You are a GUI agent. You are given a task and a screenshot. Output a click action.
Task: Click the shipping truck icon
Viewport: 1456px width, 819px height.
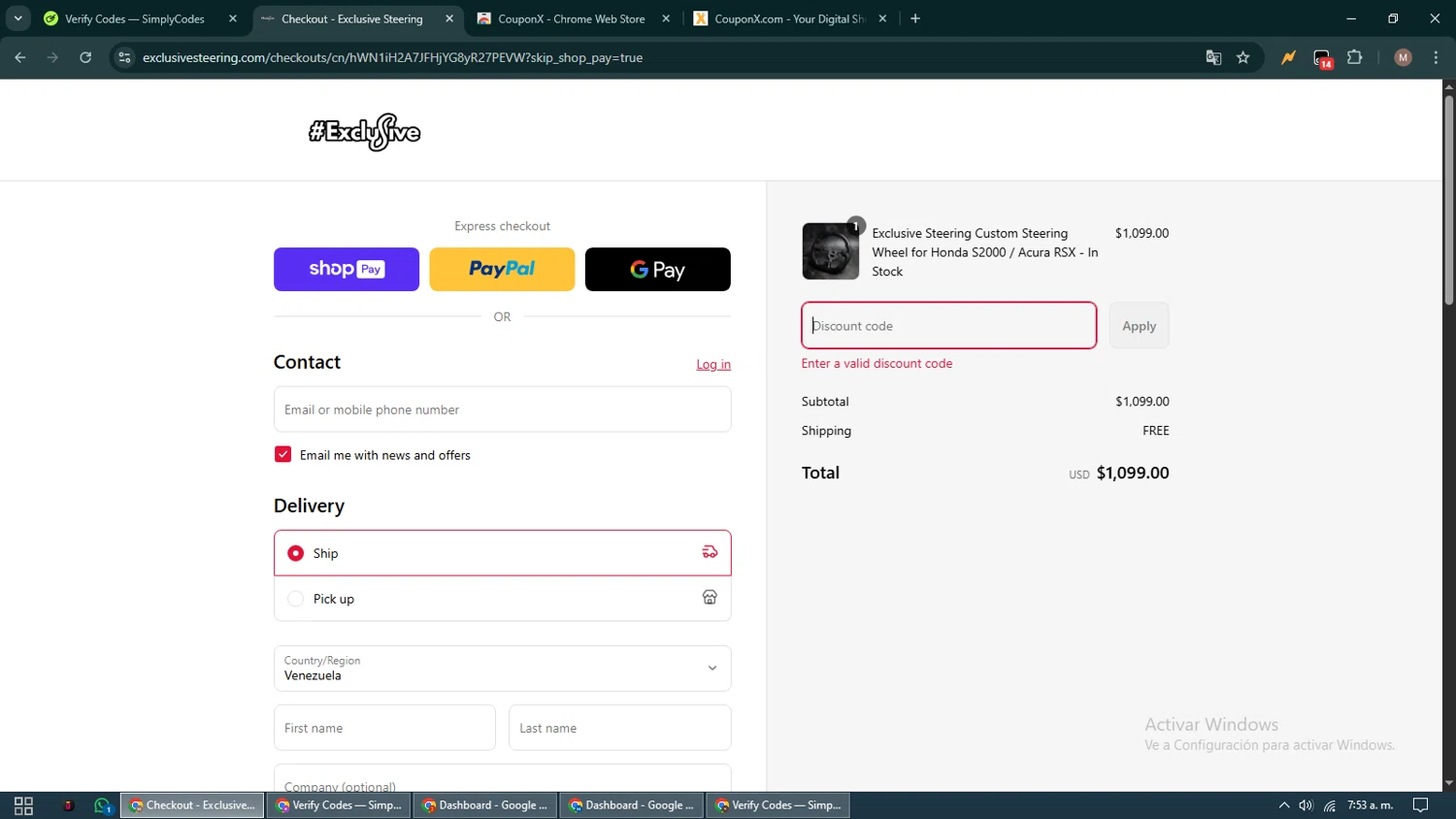710,552
